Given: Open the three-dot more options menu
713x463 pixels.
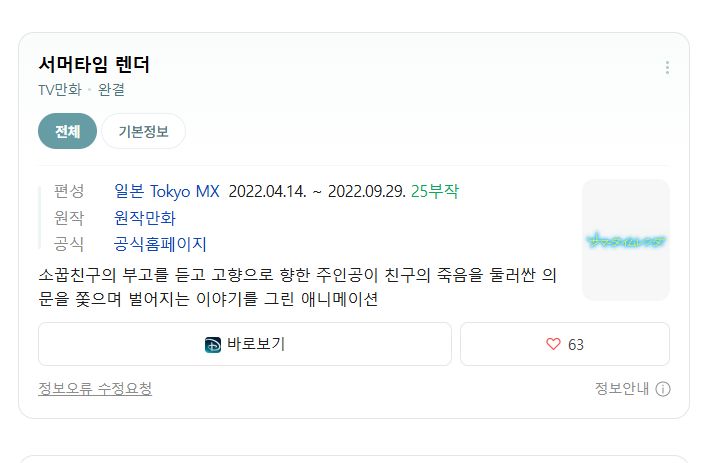Looking at the screenshot, I should (x=667, y=67).
